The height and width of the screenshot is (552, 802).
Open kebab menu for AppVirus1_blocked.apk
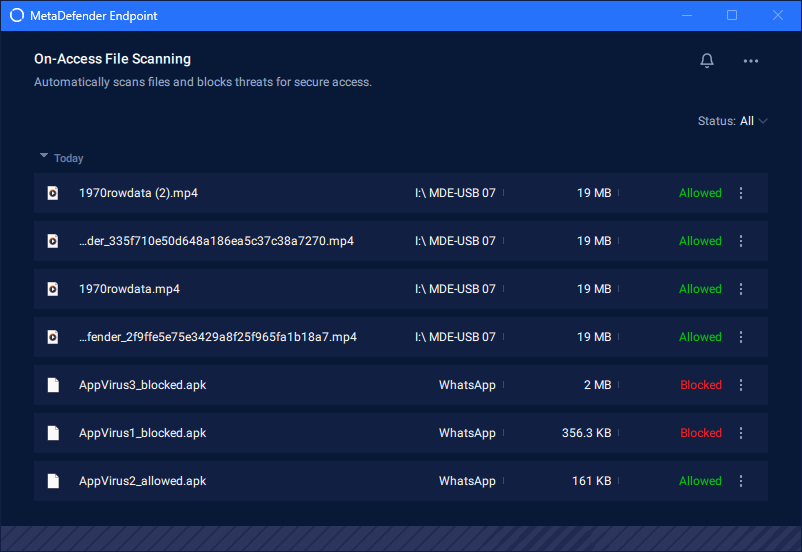[741, 433]
